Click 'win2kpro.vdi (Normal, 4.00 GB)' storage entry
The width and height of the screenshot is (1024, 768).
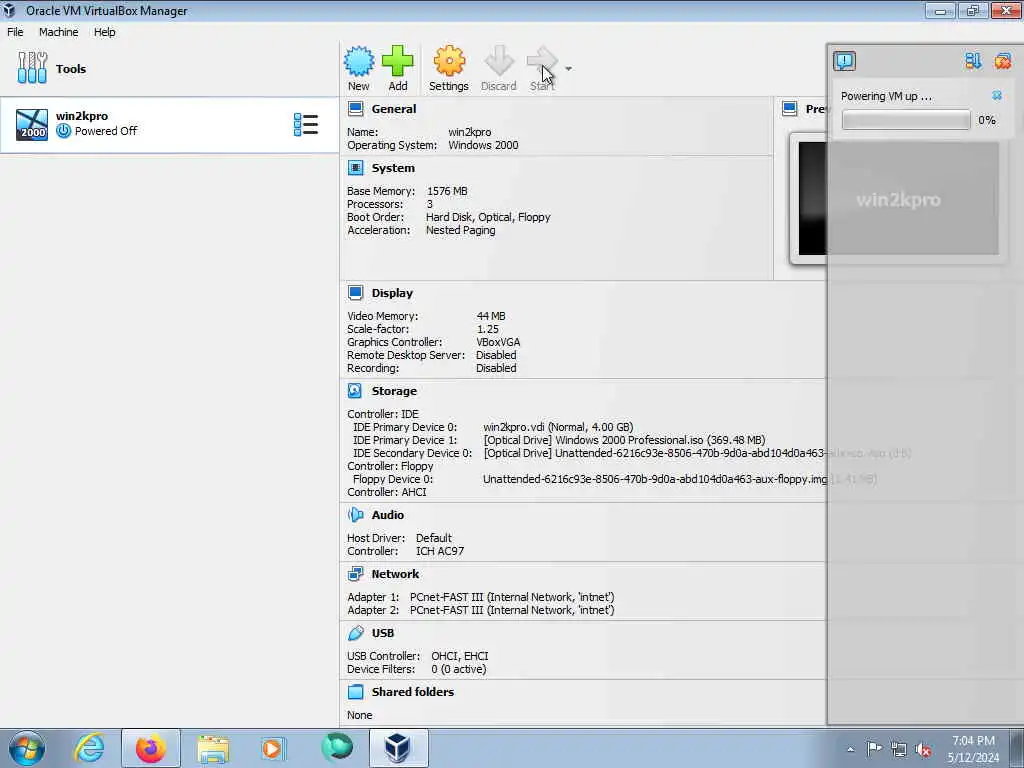click(558, 426)
